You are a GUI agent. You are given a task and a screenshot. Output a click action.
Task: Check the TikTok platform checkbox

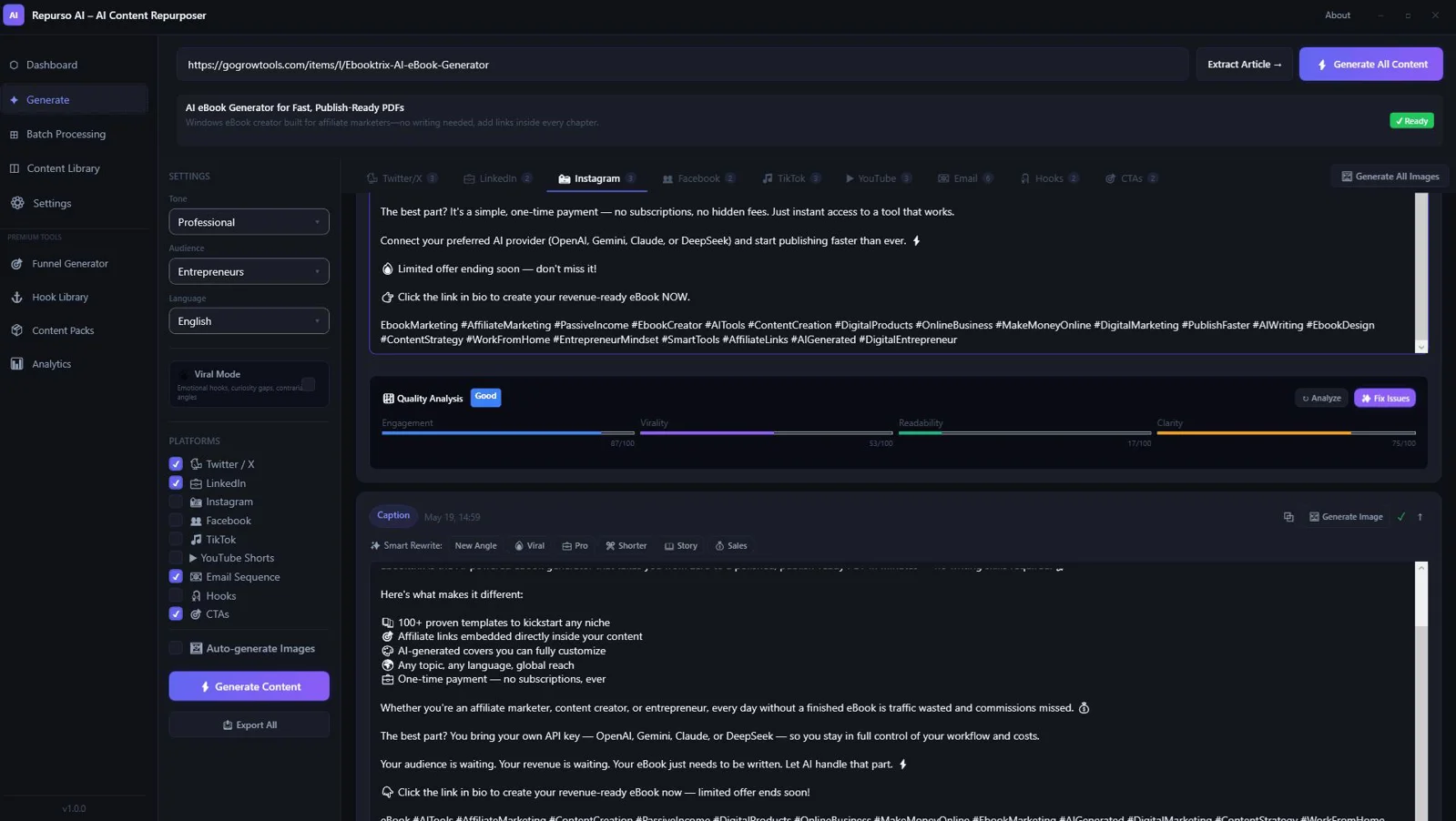(x=176, y=540)
